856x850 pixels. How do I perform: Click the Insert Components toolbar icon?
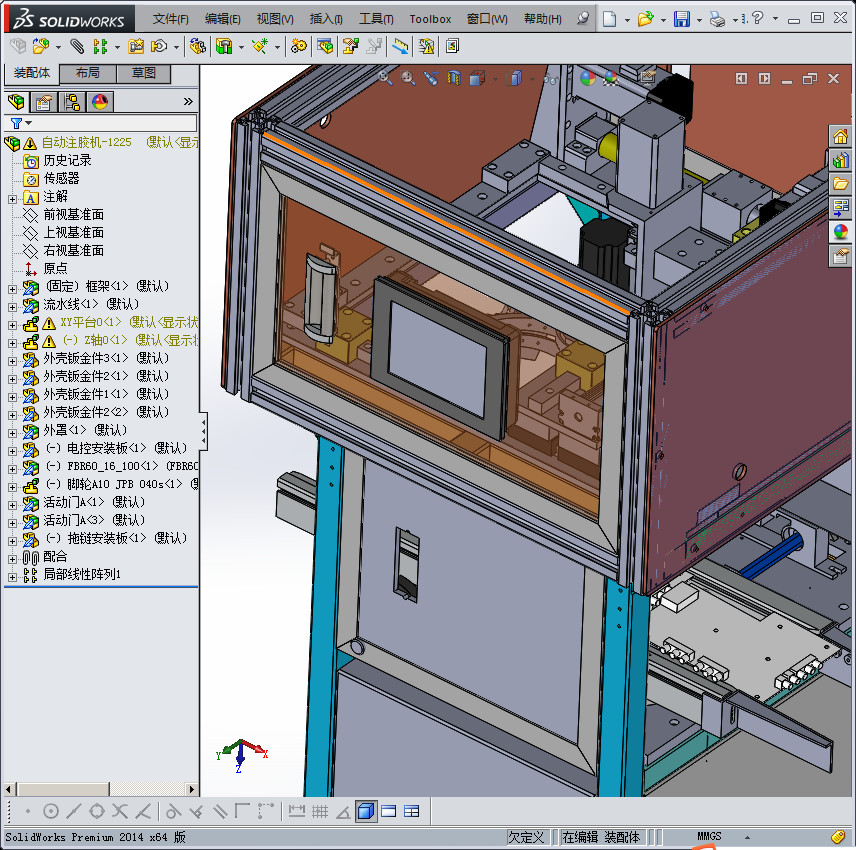tap(41, 46)
